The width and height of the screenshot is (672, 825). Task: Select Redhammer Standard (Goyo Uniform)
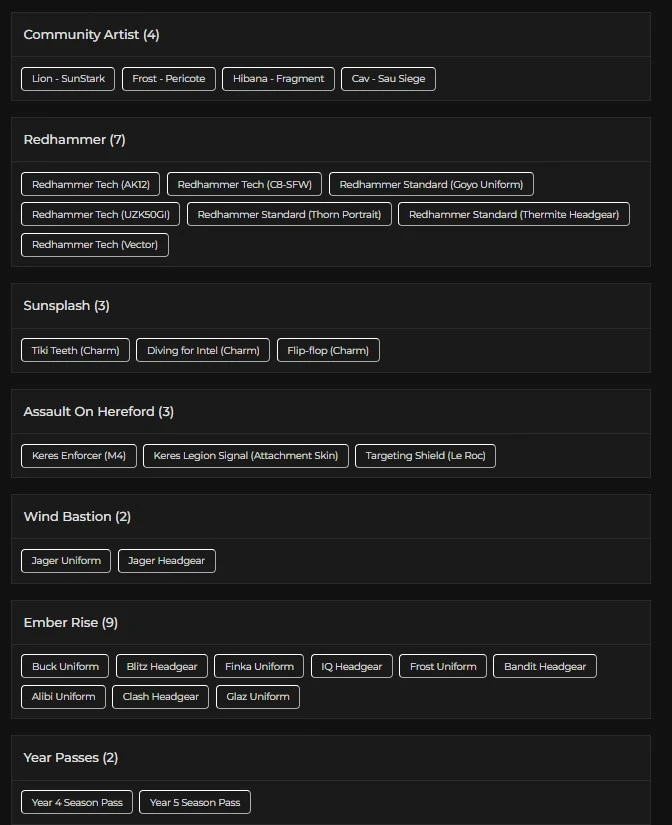click(x=432, y=184)
